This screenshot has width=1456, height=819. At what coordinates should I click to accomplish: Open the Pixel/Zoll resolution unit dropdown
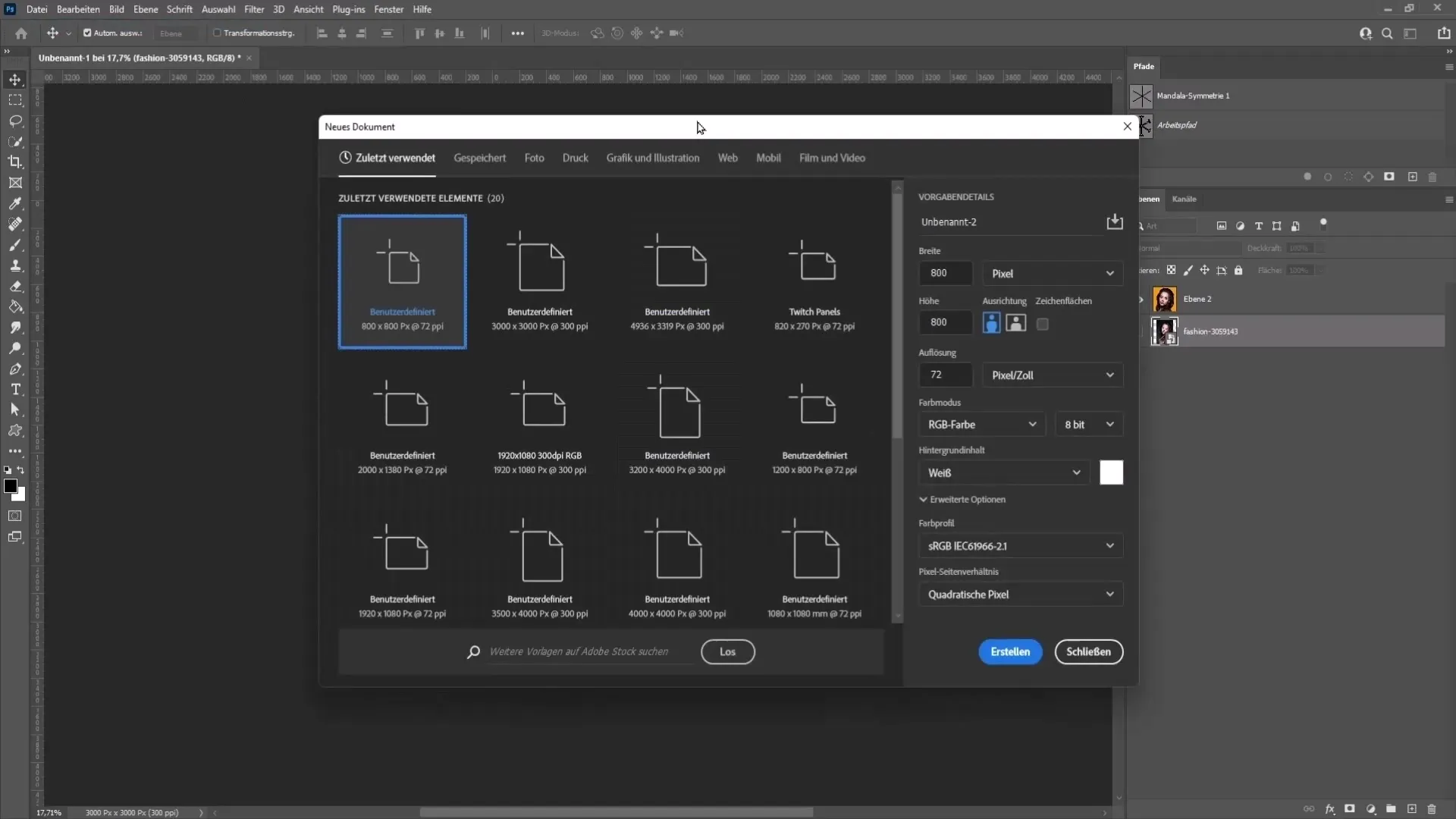1053,375
